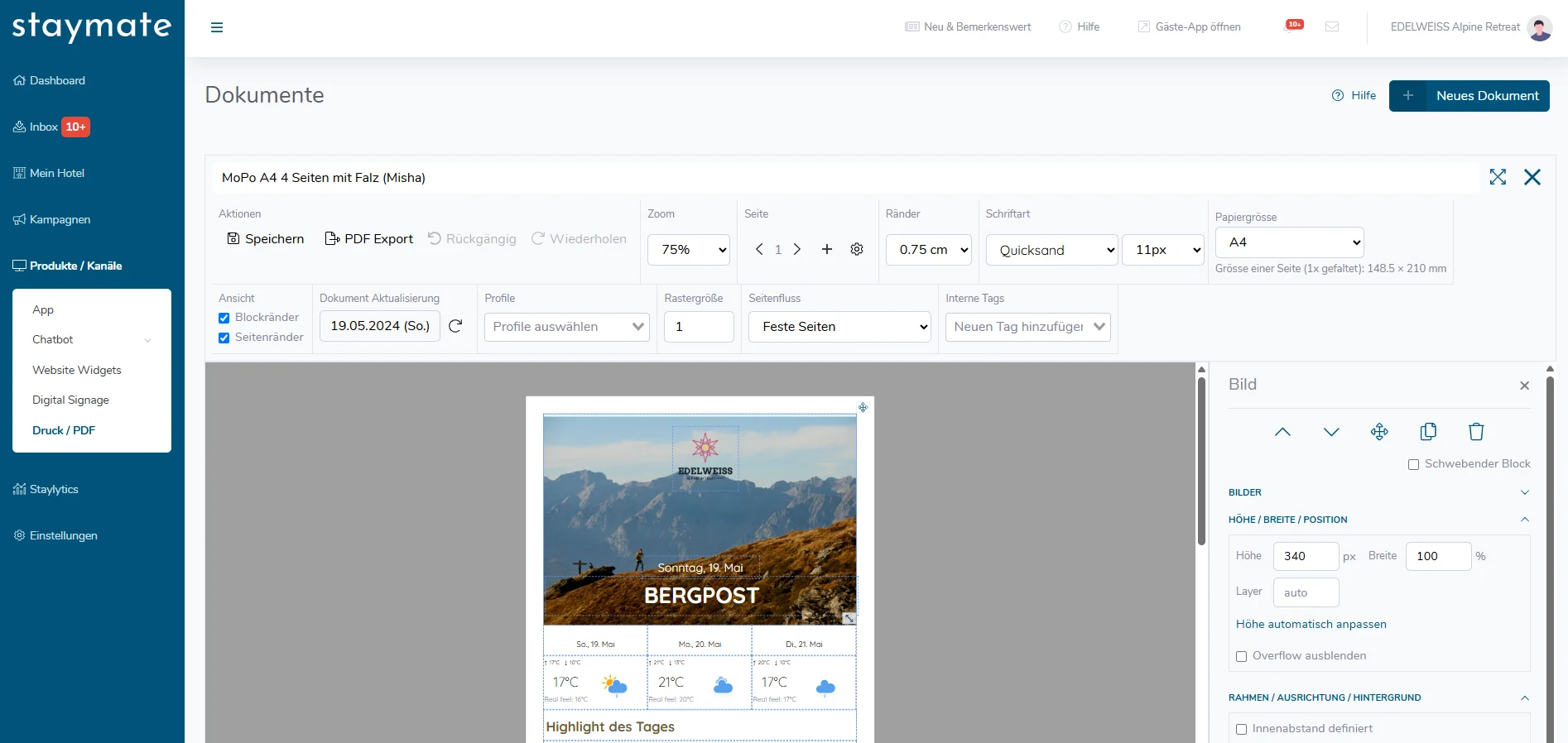Open Digital Signage menu item
The width and height of the screenshot is (1568, 743).
70,400
